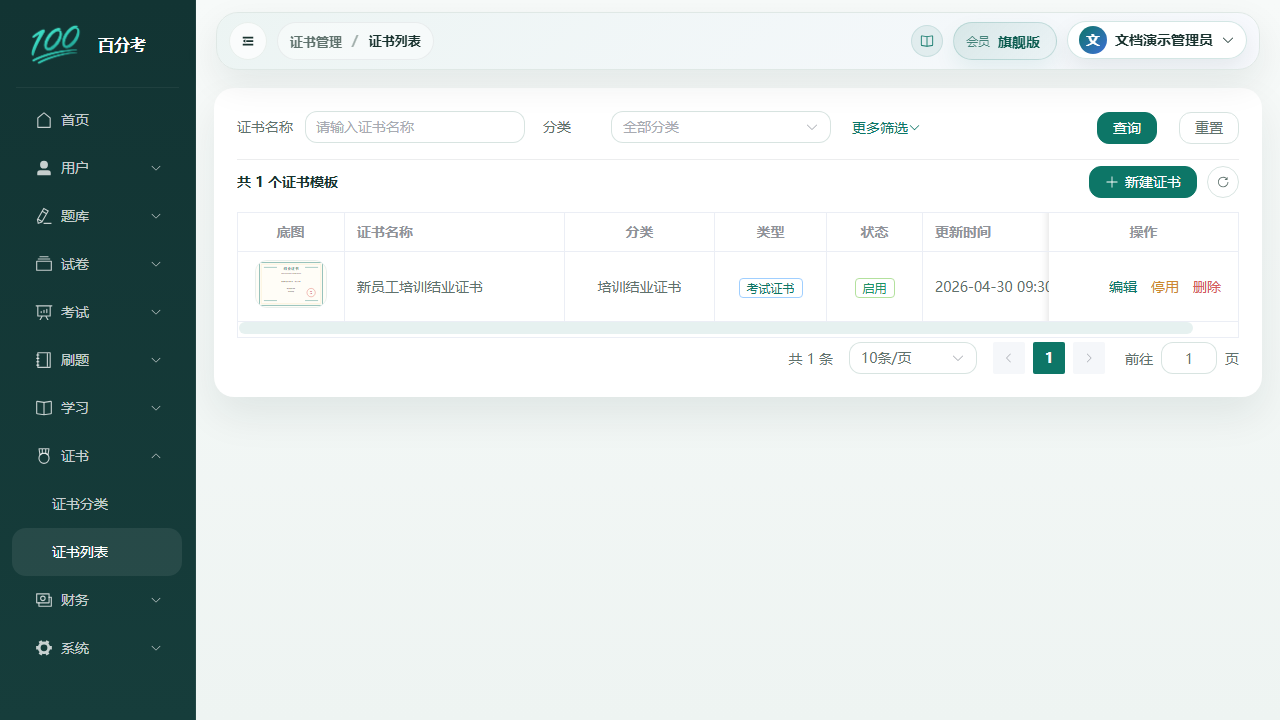Go to previous page arrow
The width and height of the screenshot is (1280, 720).
click(1009, 358)
